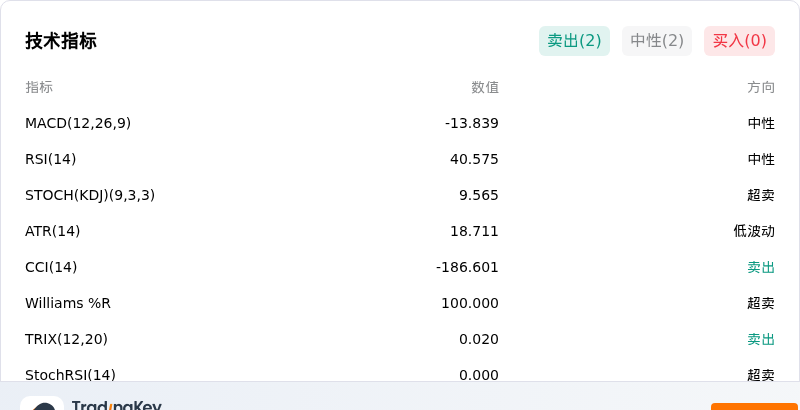Click the 卖出 direction label for CCI(14)

pyautogui.click(x=761, y=267)
